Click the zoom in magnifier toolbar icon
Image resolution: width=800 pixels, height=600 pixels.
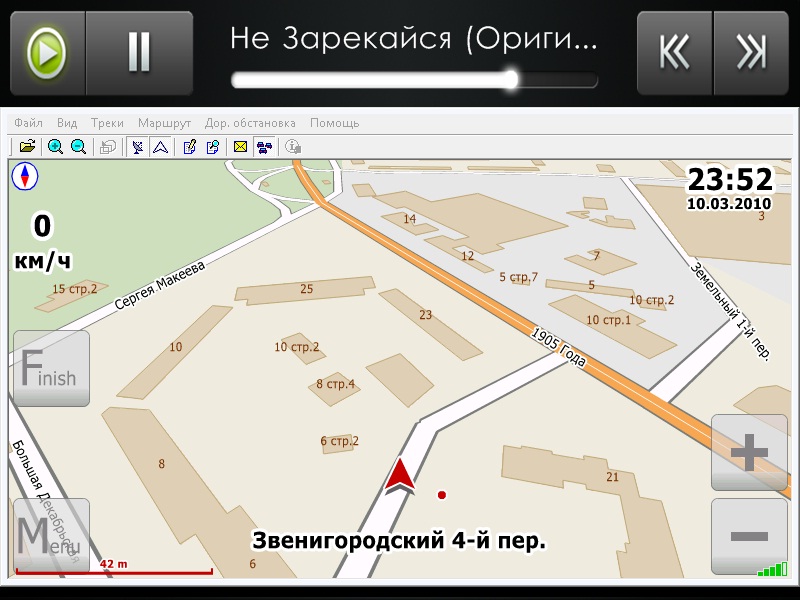pyautogui.click(x=55, y=147)
